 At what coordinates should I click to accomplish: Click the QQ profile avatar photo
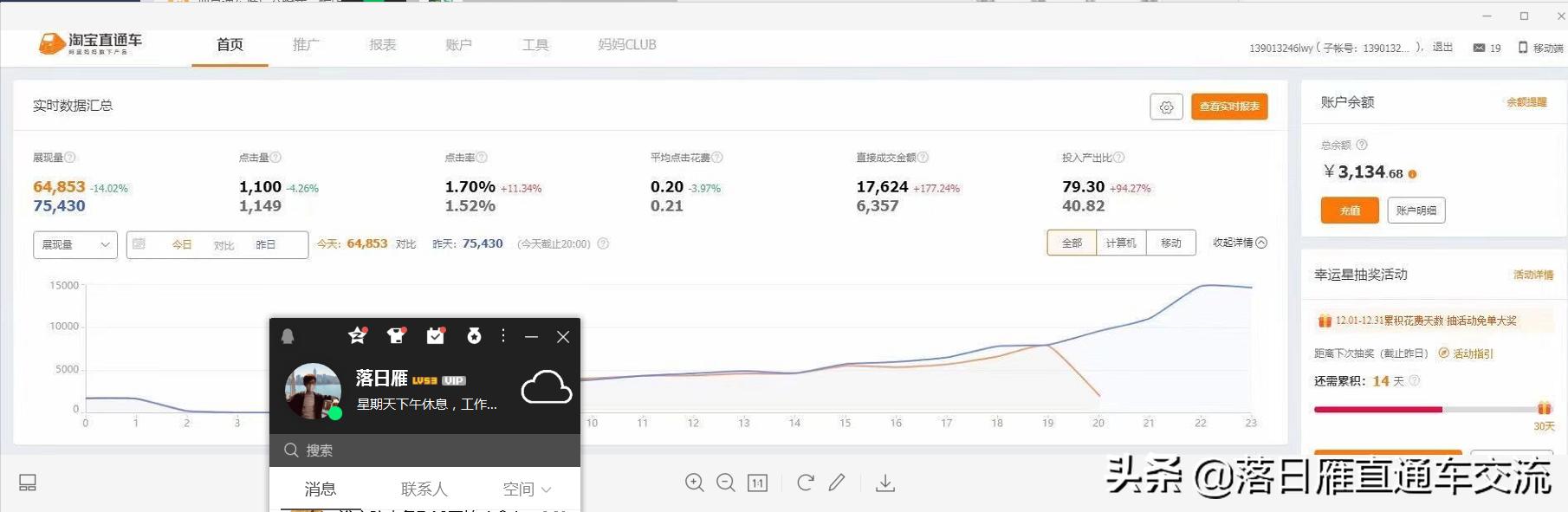point(313,391)
